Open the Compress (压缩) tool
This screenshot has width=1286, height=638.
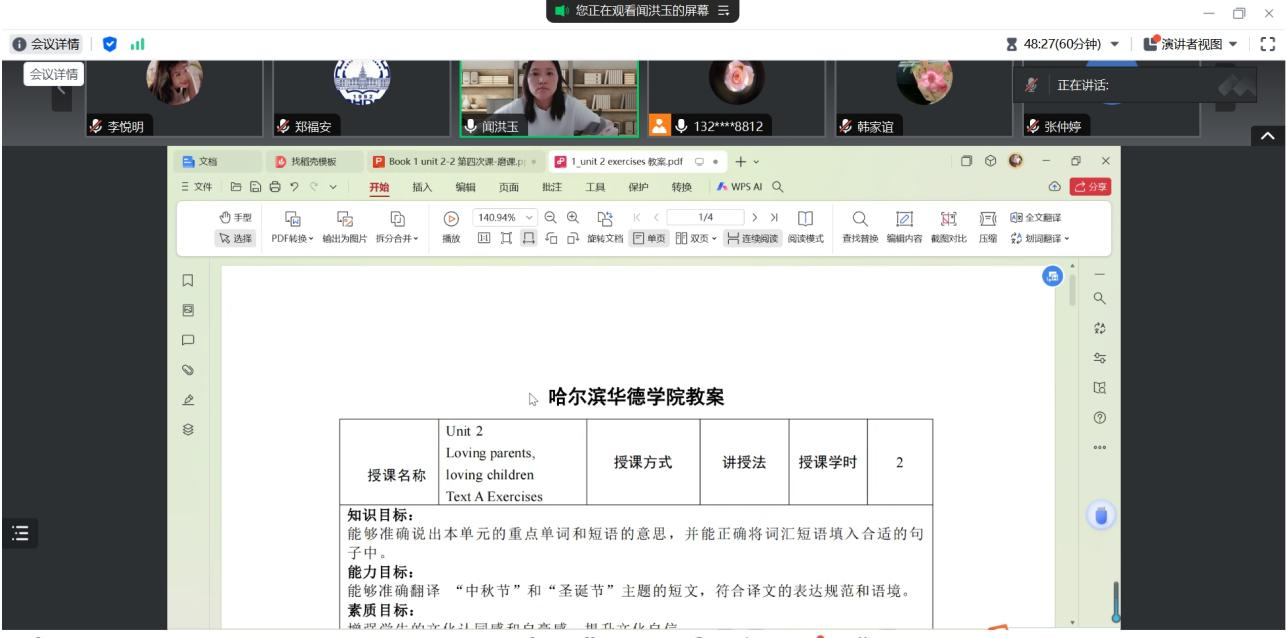pos(987,226)
